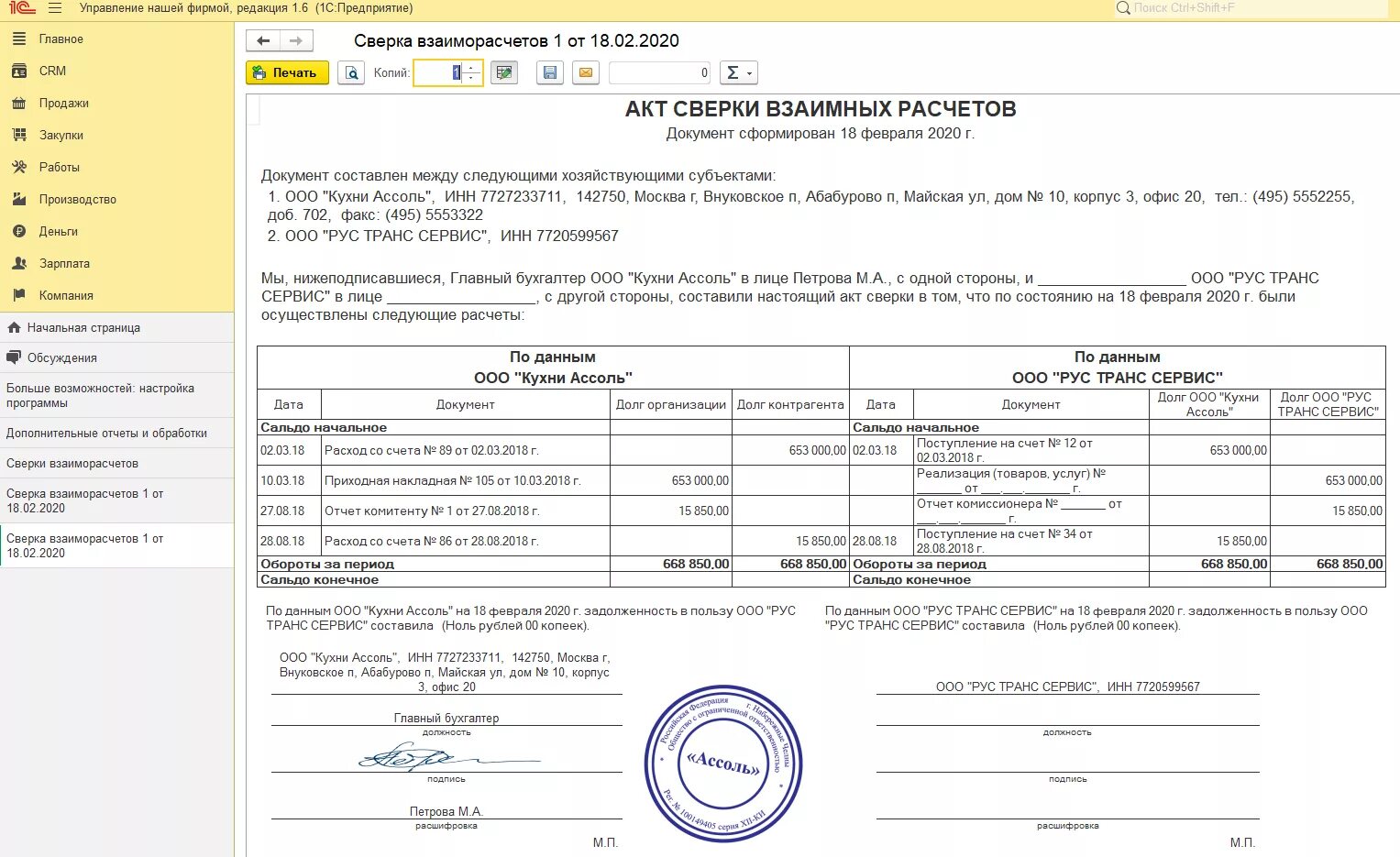Click the Петрова М.А. signature name
The width and height of the screenshot is (1400, 857).
(x=446, y=811)
